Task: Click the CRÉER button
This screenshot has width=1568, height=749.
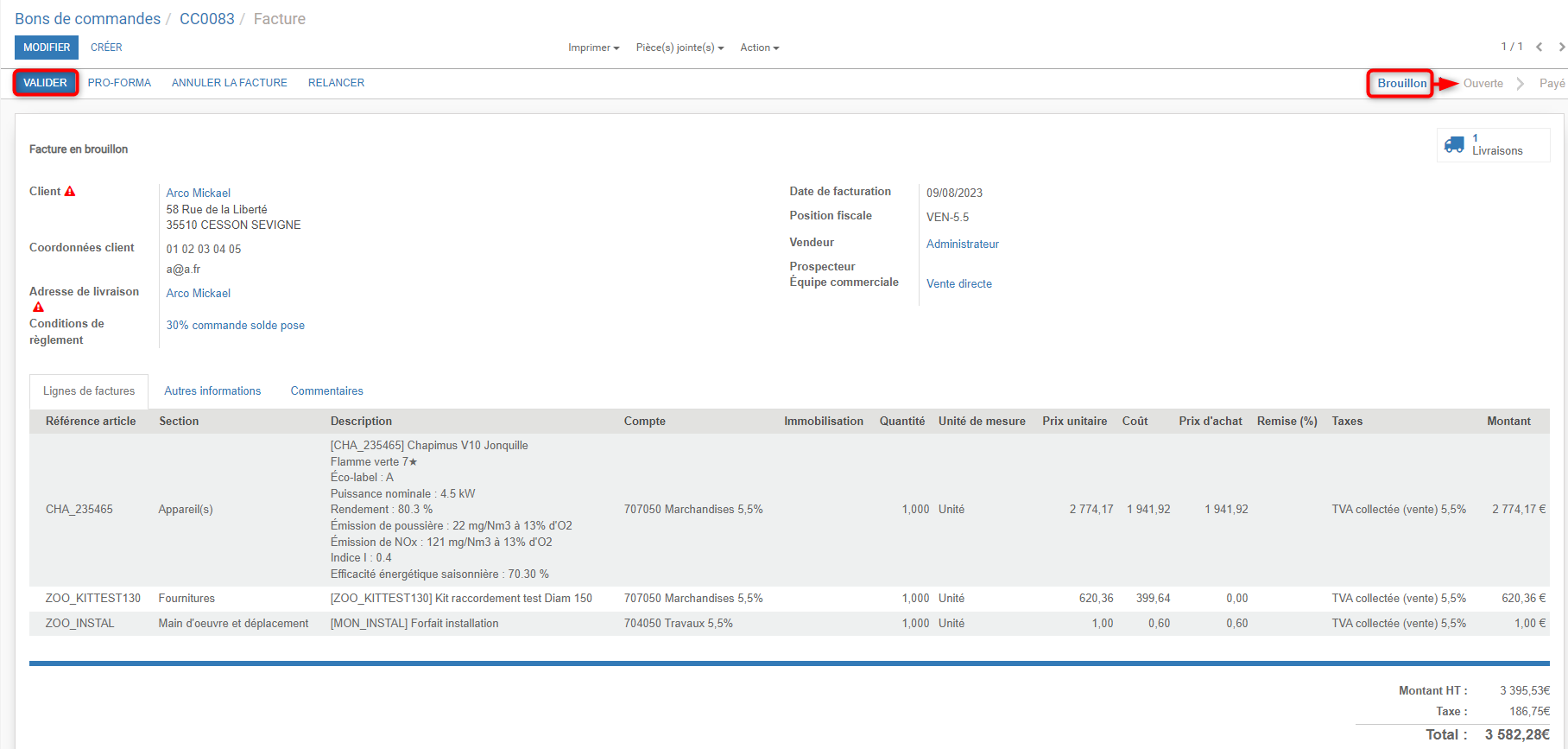Action: [106, 48]
